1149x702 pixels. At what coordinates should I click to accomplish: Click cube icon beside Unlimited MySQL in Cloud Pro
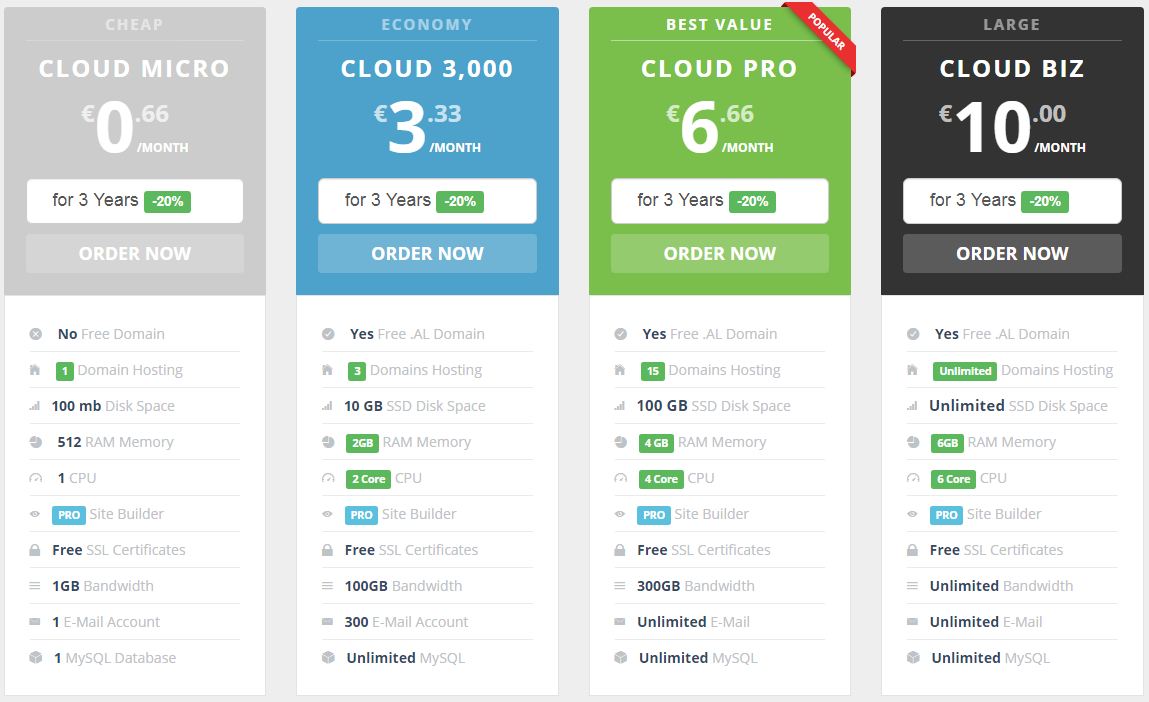620,657
